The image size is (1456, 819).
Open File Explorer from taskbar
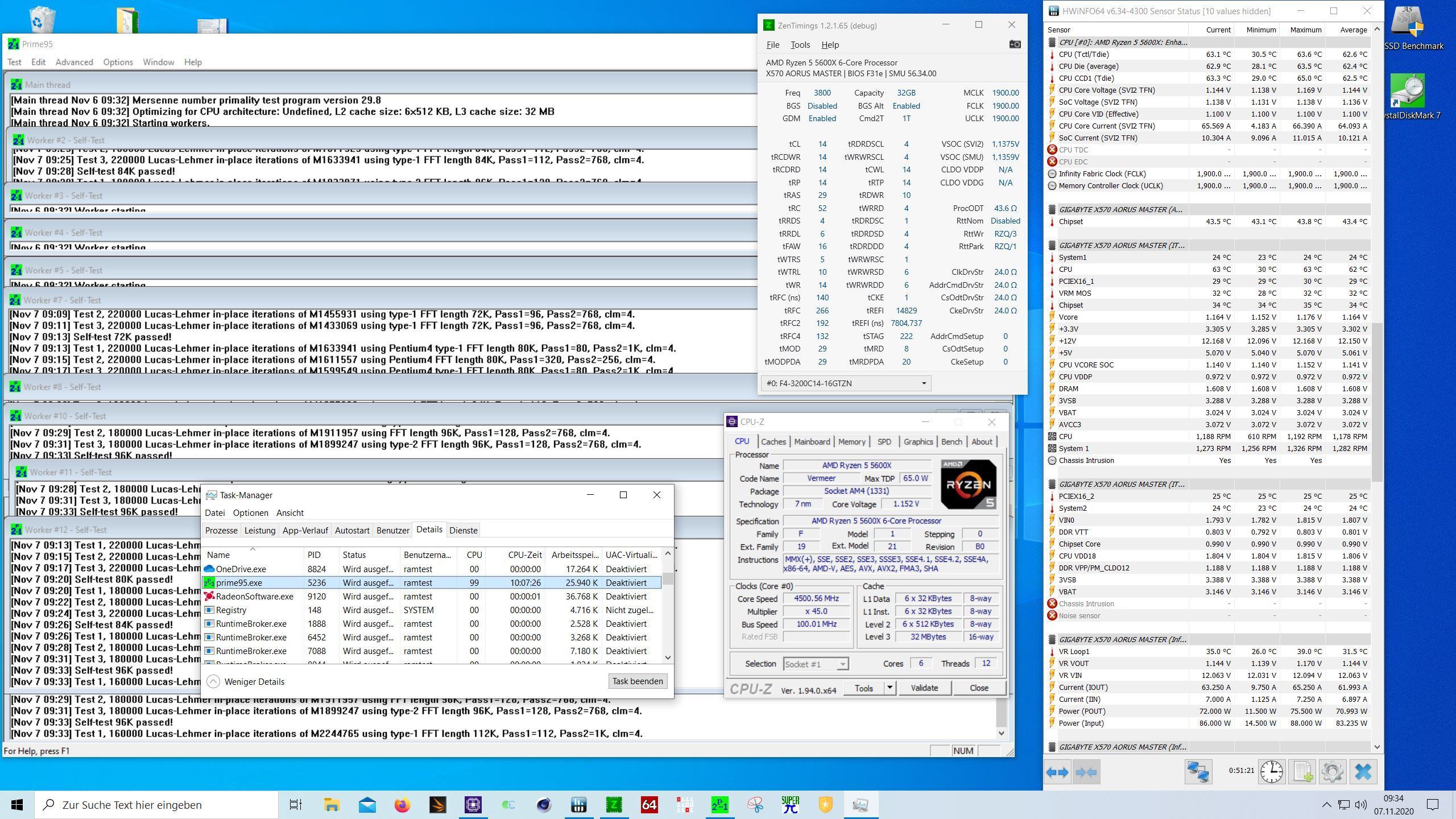(x=332, y=804)
